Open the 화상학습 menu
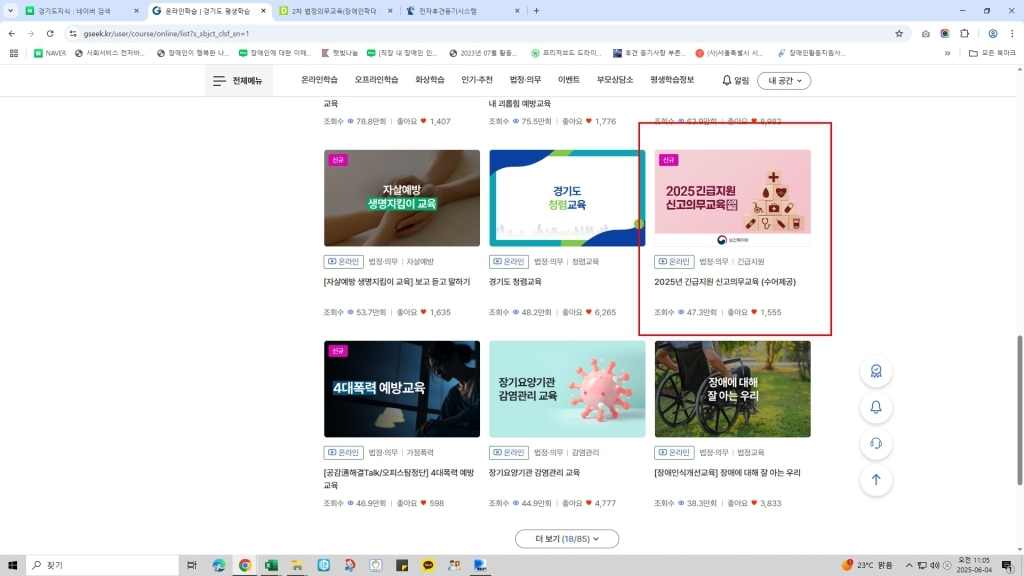The height and width of the screenshot is (576, 1024). coord(430,80)
